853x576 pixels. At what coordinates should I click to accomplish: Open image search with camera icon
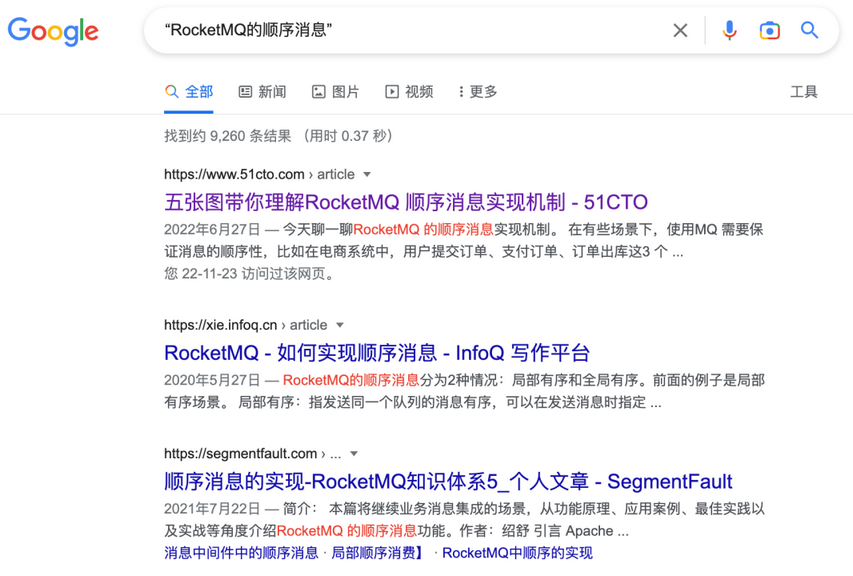(769, 30)
